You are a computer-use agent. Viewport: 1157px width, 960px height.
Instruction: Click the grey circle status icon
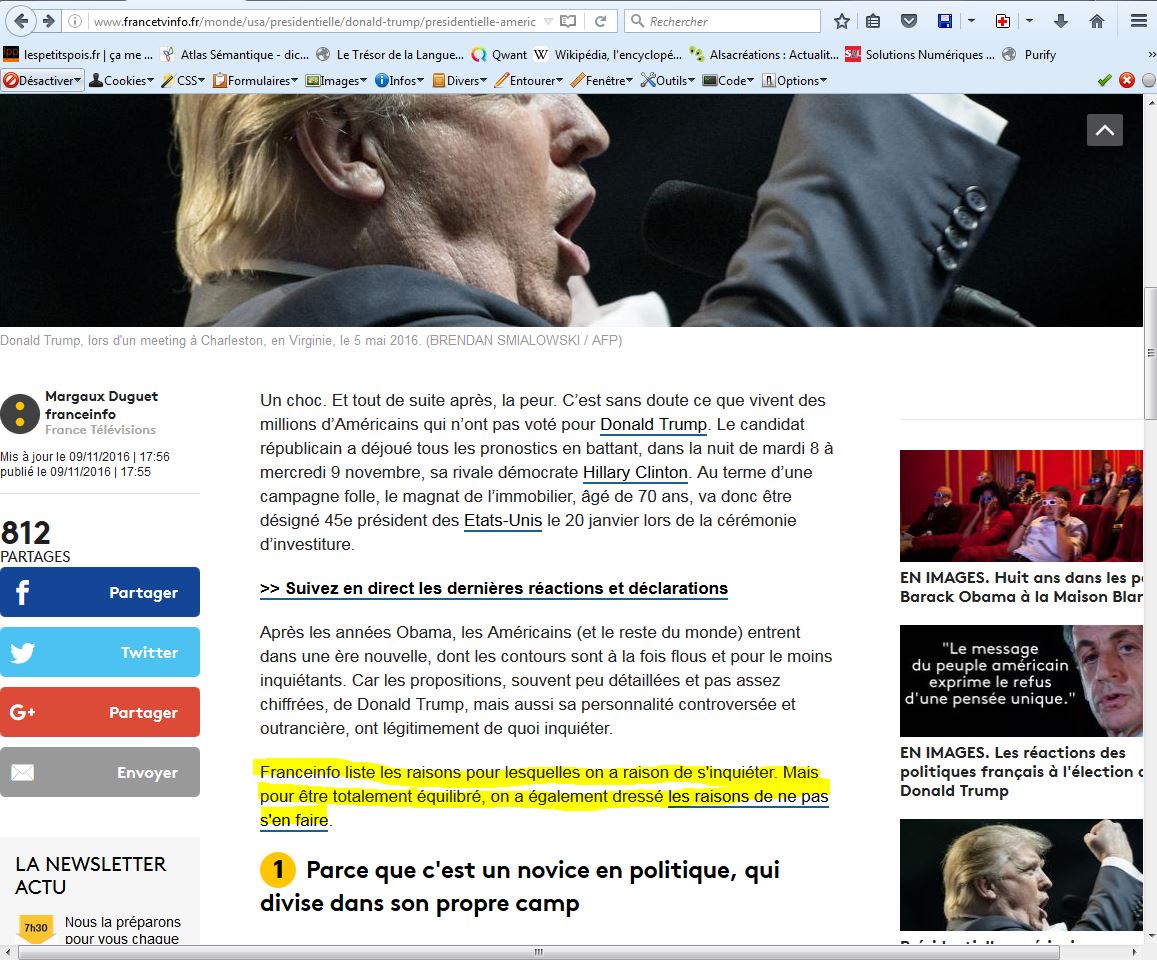1149,80
